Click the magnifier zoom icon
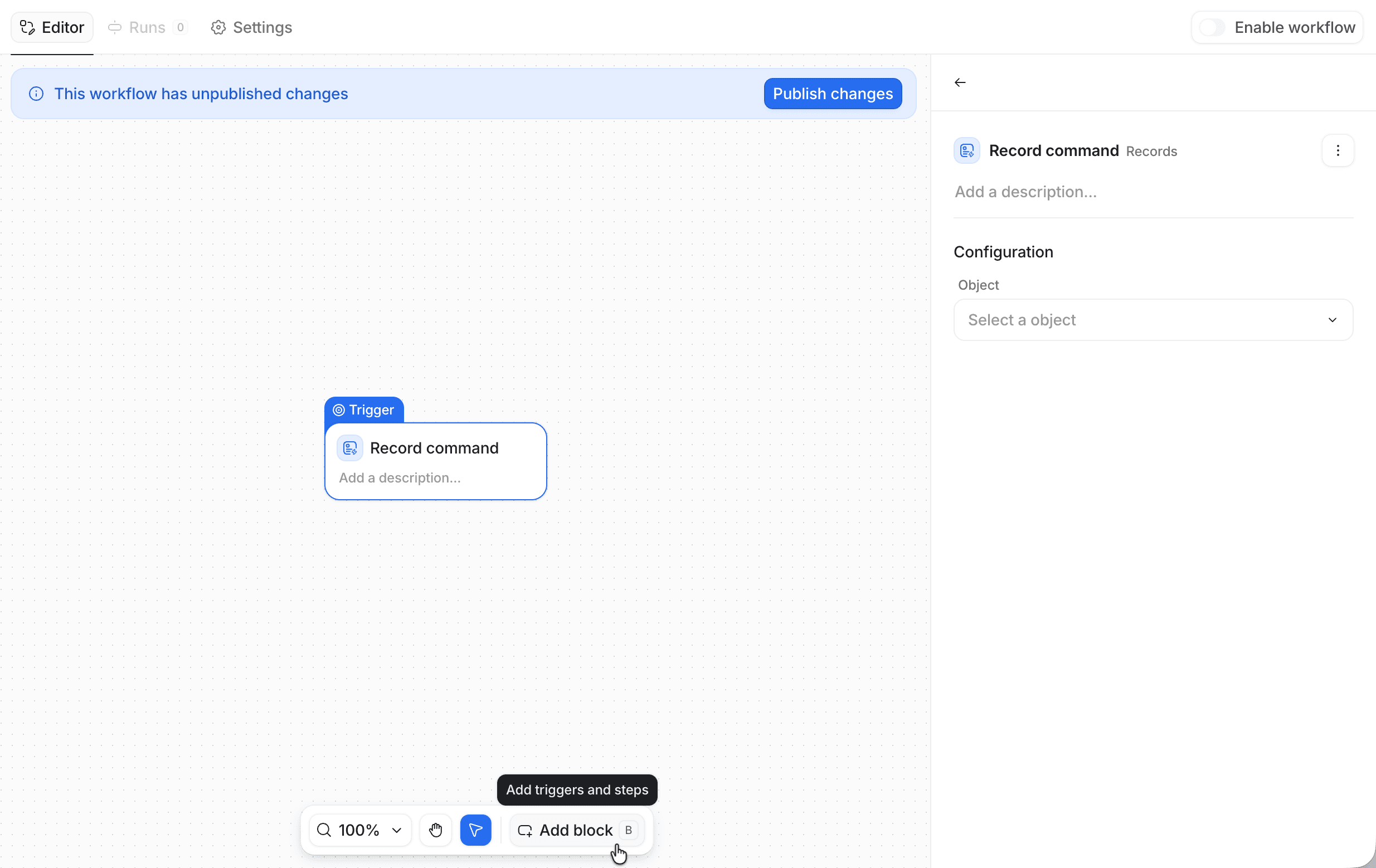 tap(324, 830)
